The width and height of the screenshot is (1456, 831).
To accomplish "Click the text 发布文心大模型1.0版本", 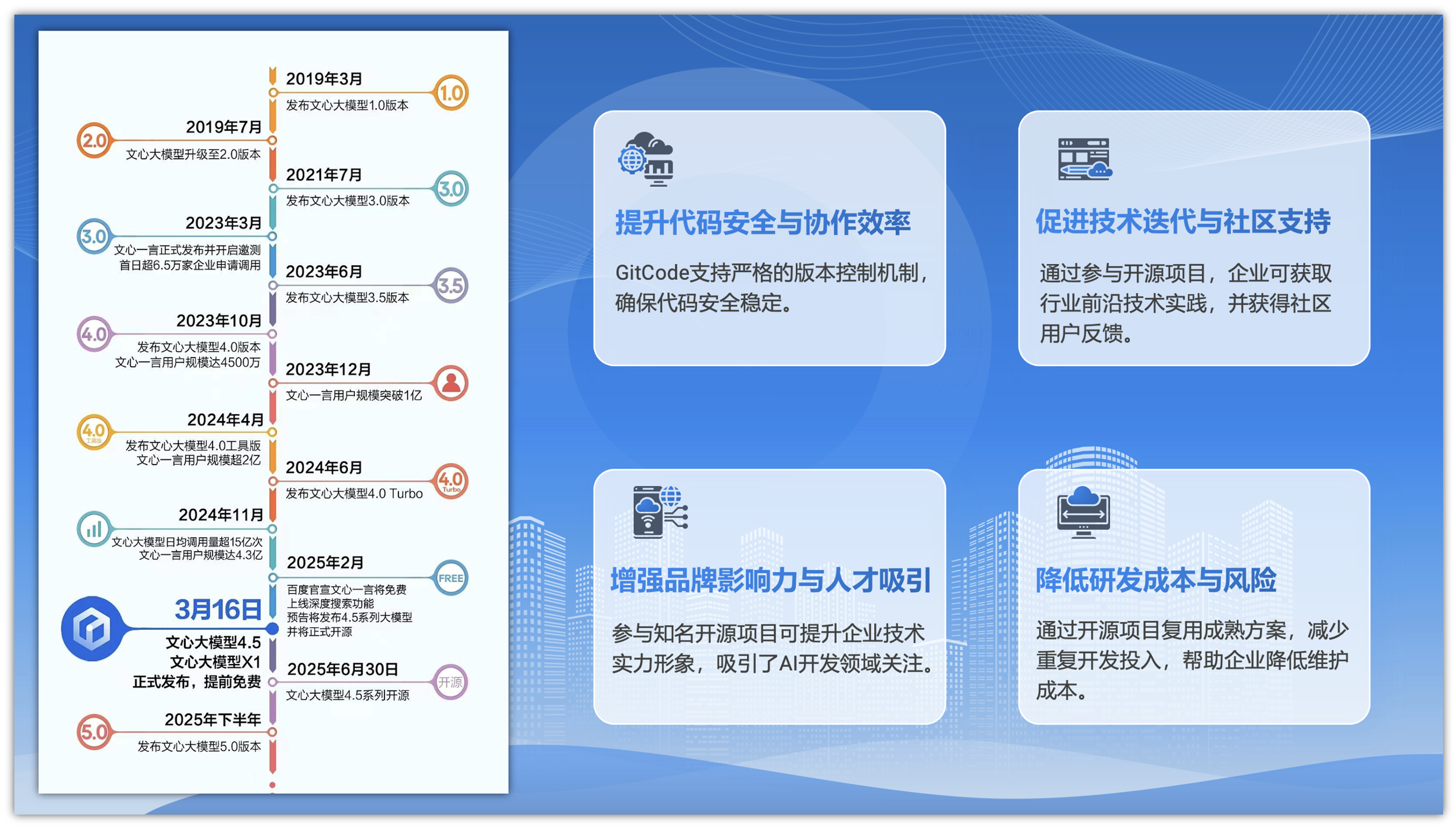I will pyautogui.click(x=347, y=105).
